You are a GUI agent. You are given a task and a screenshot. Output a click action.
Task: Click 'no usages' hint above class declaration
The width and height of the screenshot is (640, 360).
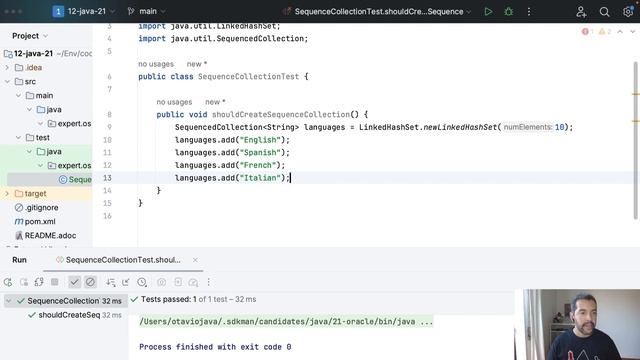[x=156, y=64]
